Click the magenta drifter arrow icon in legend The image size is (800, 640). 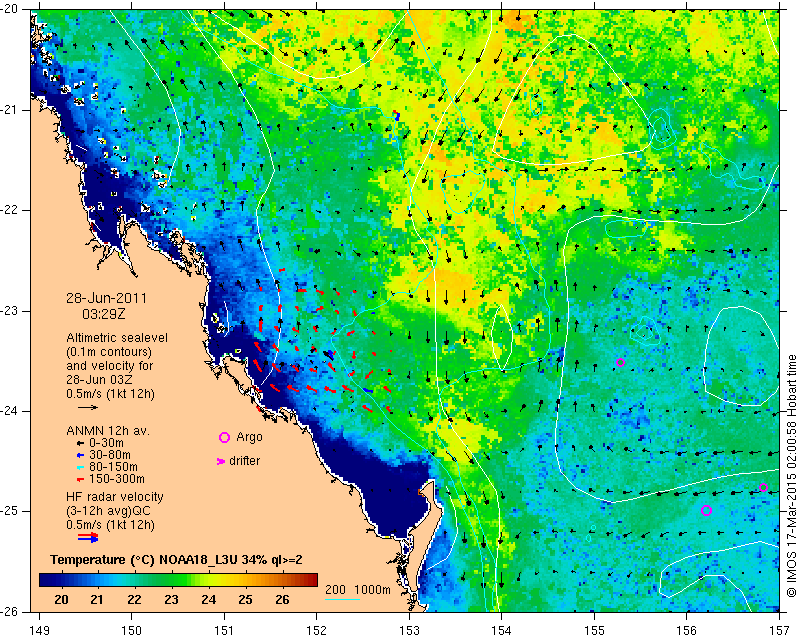pos(221,461)
